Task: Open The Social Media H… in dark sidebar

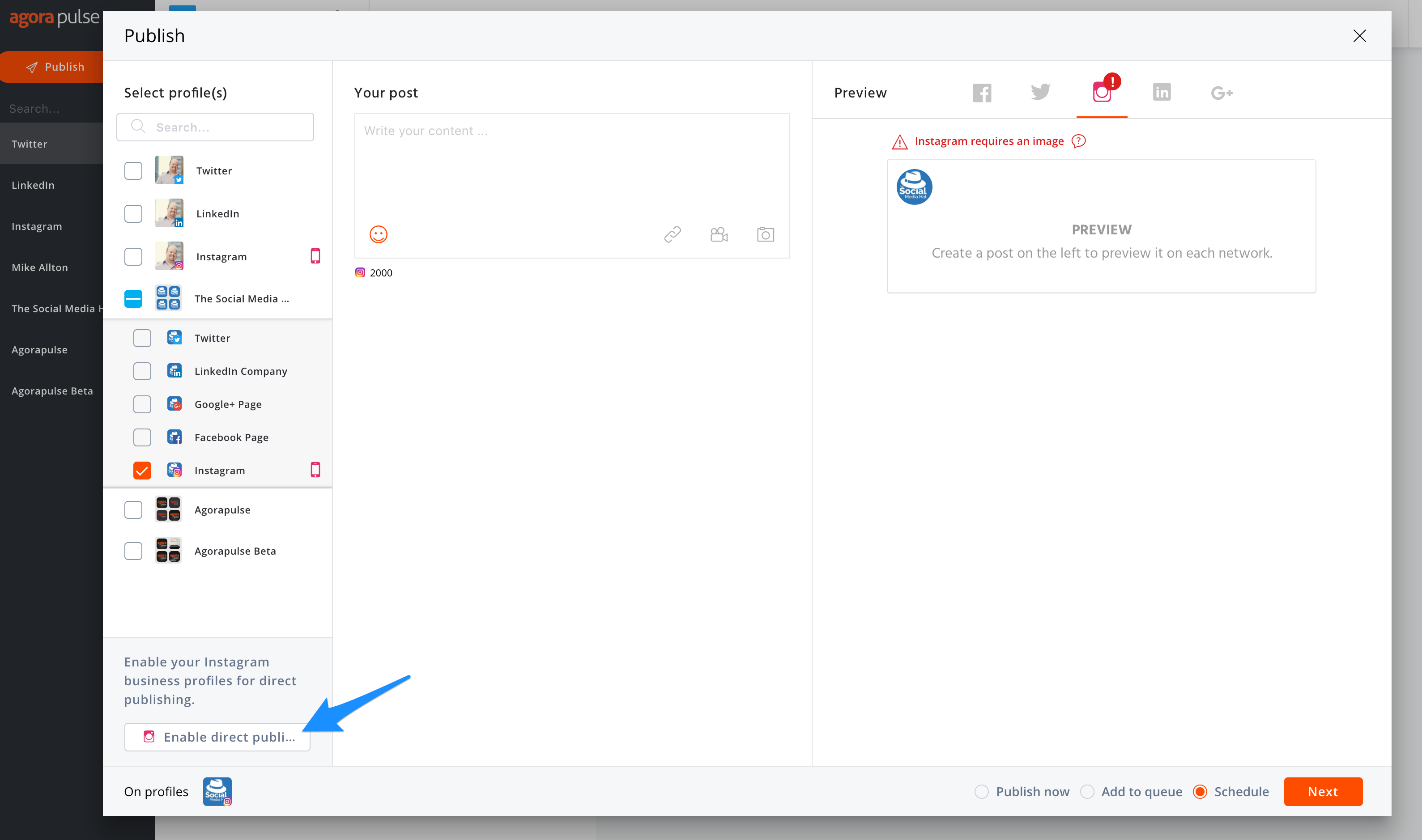Action: (51, 309)
